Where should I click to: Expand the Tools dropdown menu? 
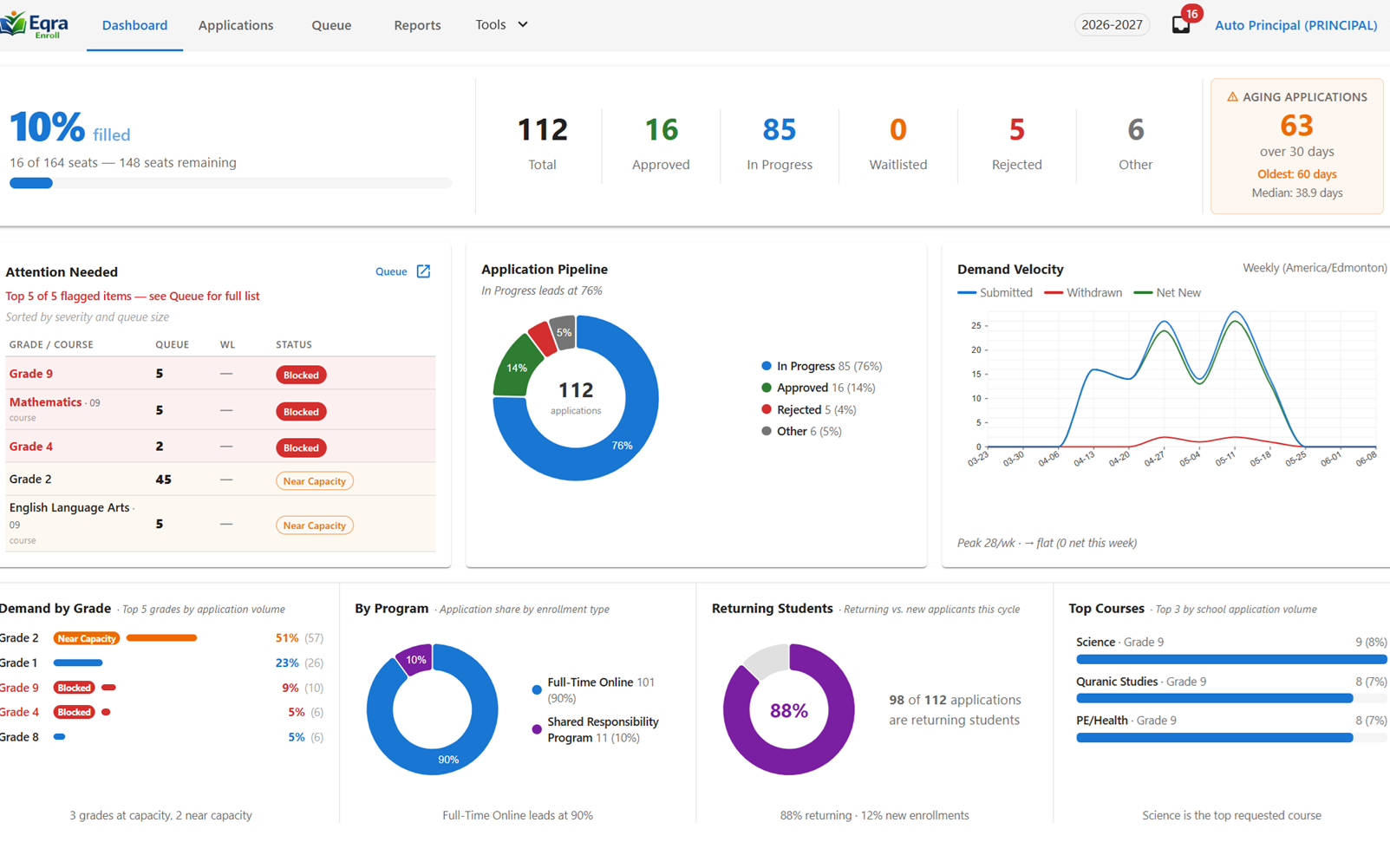click(x=501, y=24)
